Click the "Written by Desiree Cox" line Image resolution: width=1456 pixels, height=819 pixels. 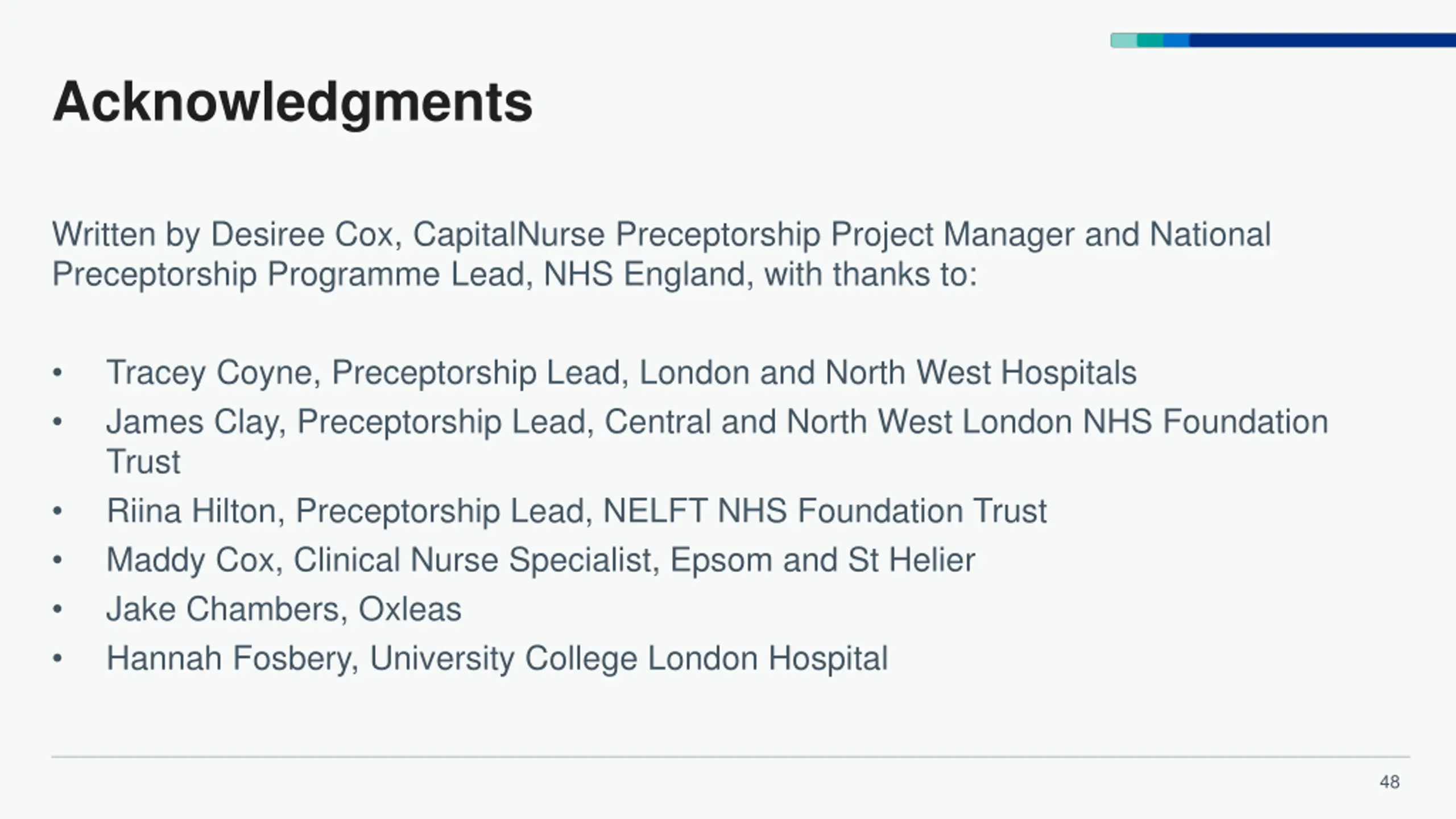pos(661,234)
